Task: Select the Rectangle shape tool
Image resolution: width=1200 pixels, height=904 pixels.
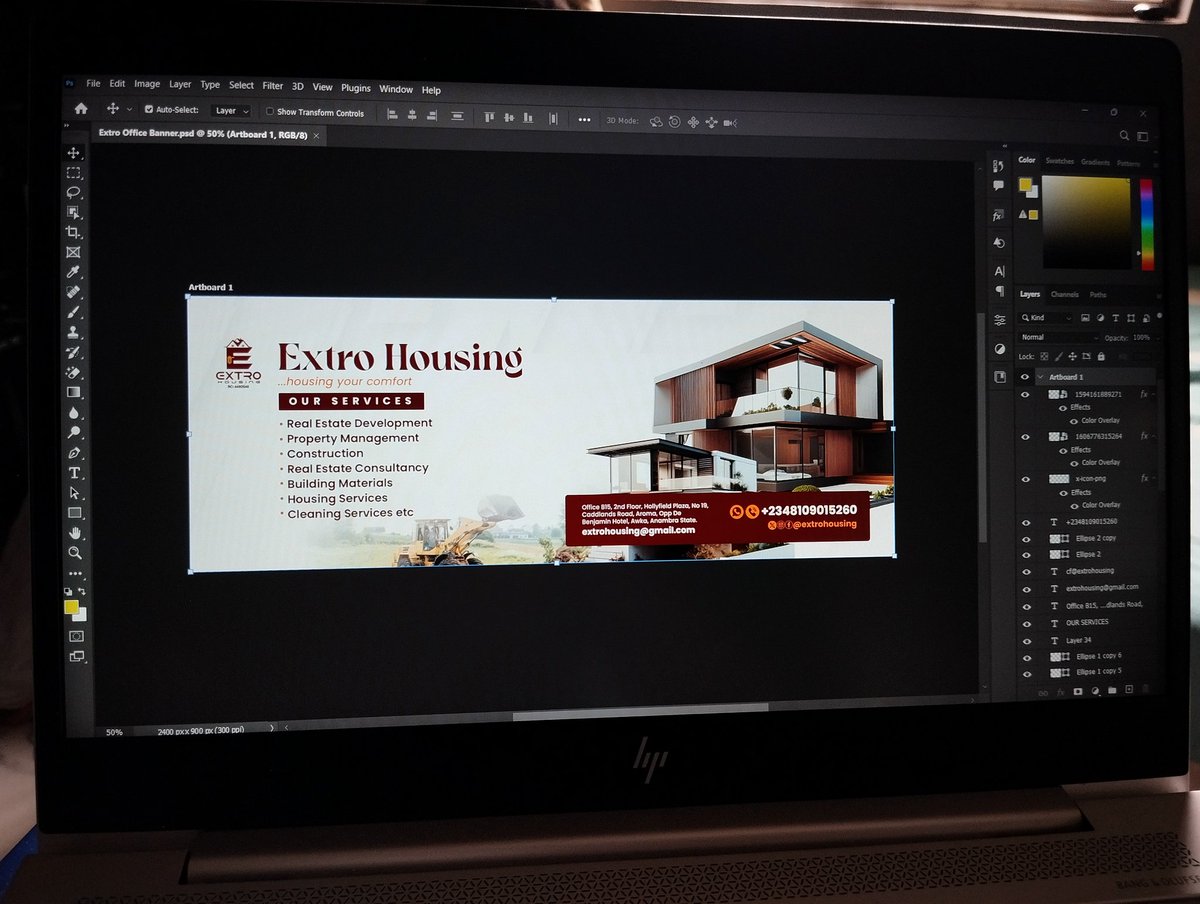Action: pos(74,513)
